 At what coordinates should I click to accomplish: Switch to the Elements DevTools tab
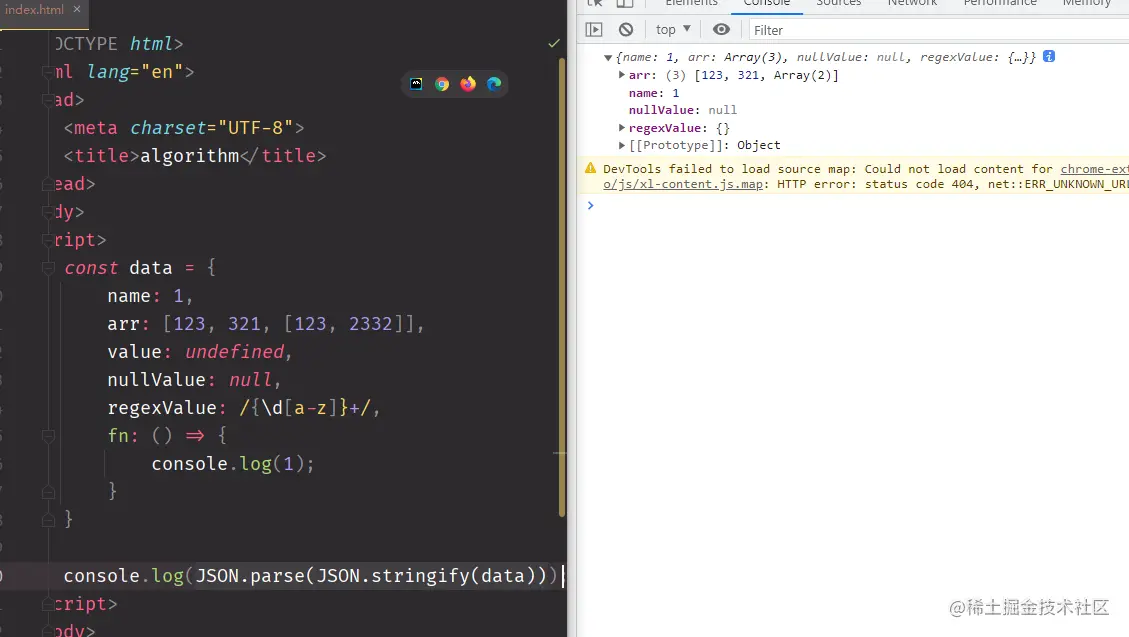691,4
